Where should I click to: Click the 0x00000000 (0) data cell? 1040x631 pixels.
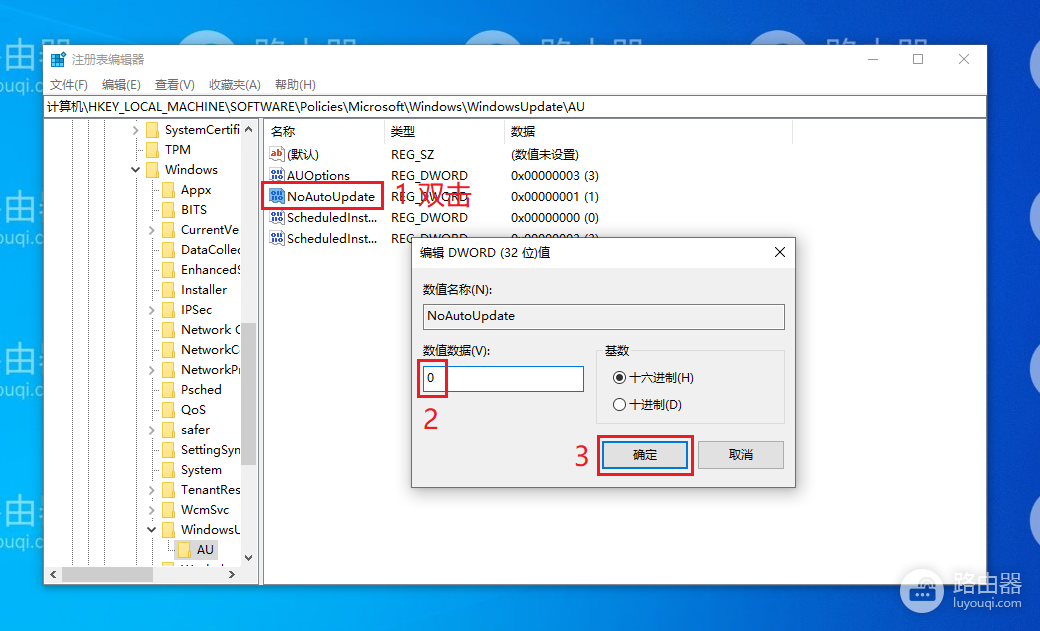point(554,218)
